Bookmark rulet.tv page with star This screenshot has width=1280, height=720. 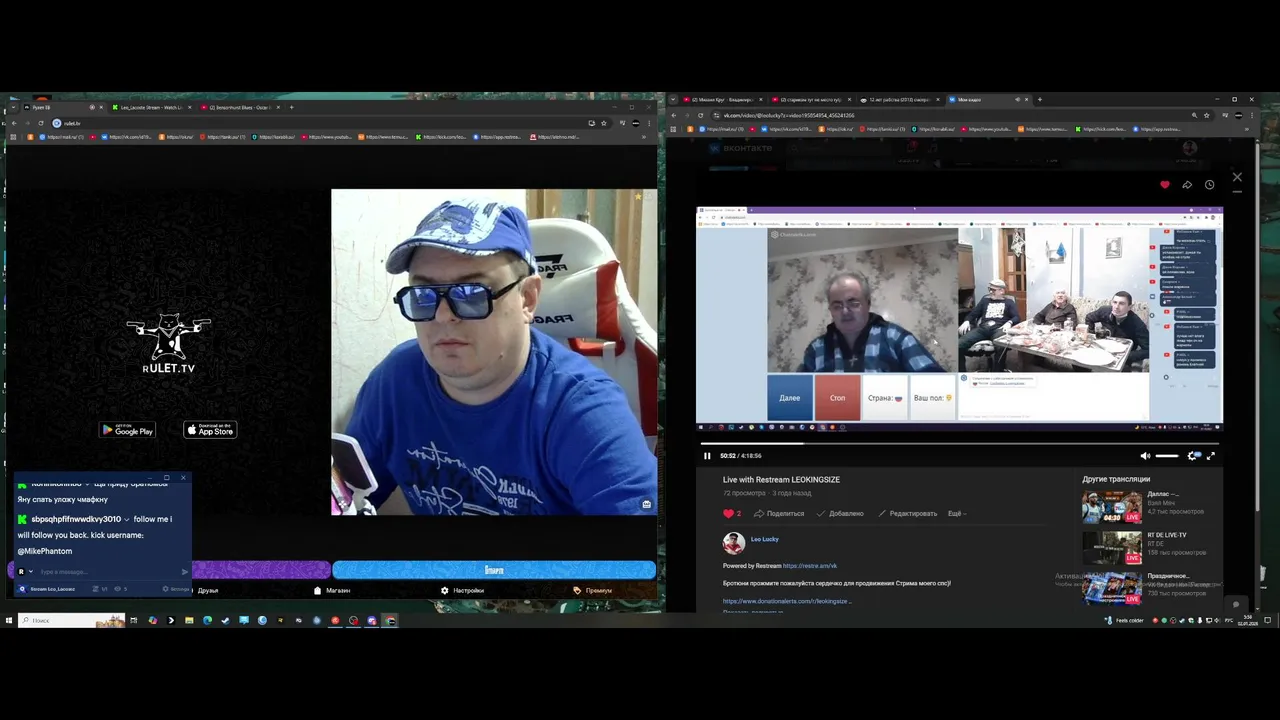[604, 123]
